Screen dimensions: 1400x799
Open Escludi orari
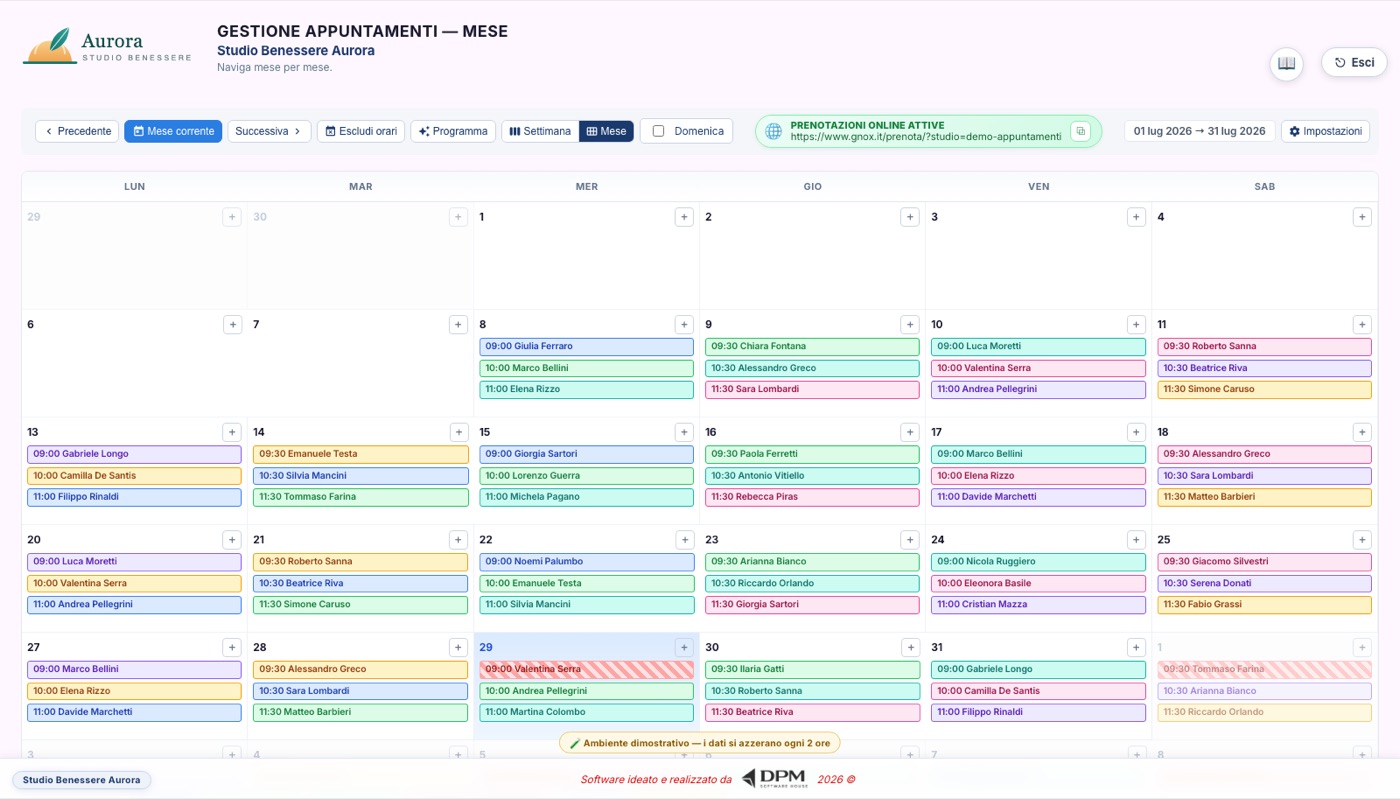coord(361,131)
